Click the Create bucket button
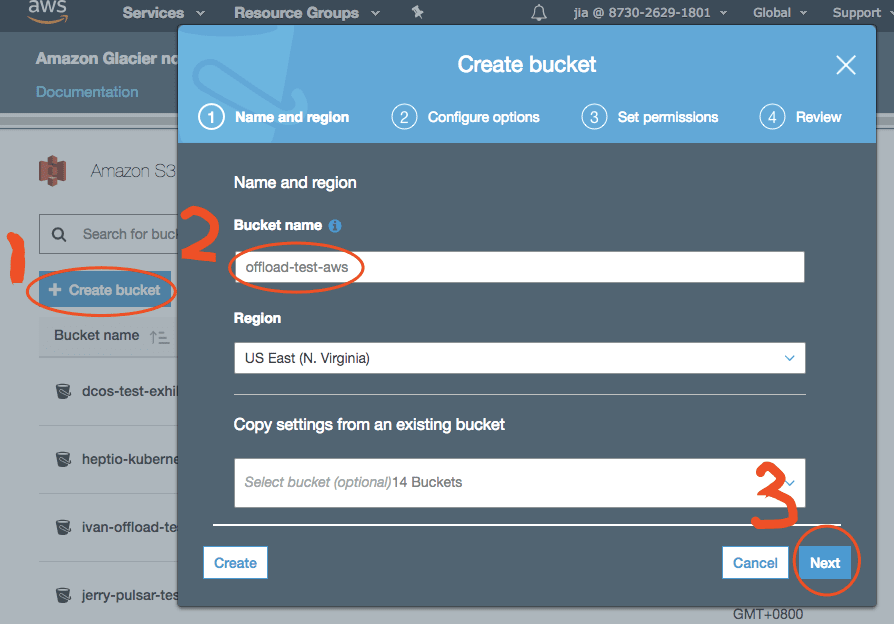Screen dimensions: 894x624 click(105, 290)
